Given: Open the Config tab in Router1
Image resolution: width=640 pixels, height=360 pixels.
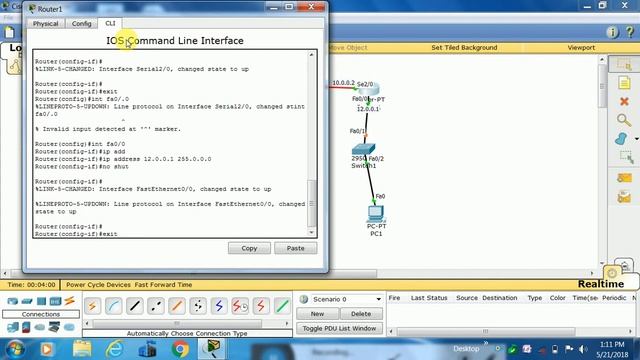Looking at the screenshot, I should (x=81, y=24).
